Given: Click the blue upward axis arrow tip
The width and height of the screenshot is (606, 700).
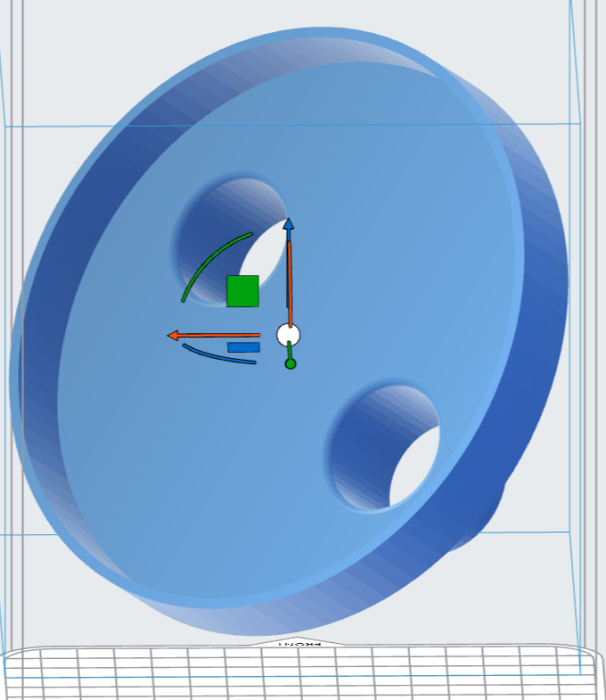Looking at the screenshot, I should [x=289, y=225].
